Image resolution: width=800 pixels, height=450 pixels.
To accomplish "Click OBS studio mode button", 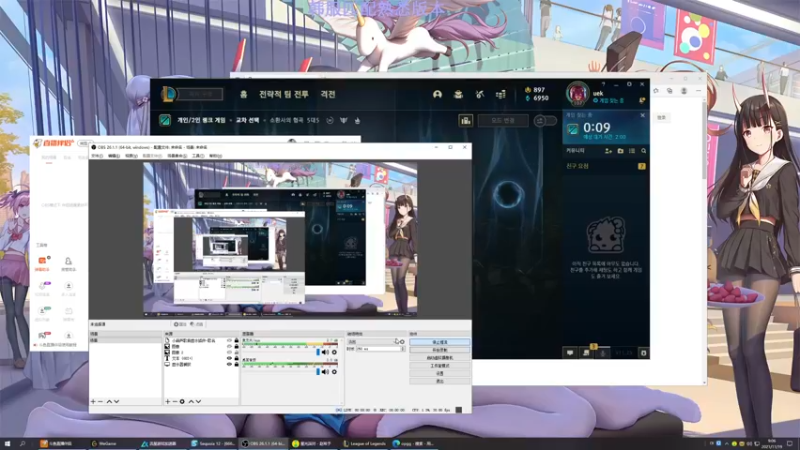I will pyautogui.click(x=440, y=365).
